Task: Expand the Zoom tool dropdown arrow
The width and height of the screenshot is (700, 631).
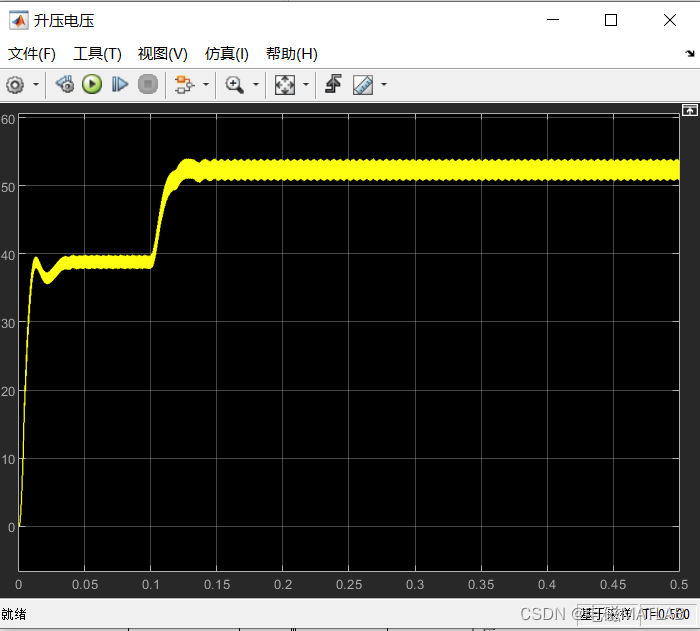Action: (x=256, y=85)
